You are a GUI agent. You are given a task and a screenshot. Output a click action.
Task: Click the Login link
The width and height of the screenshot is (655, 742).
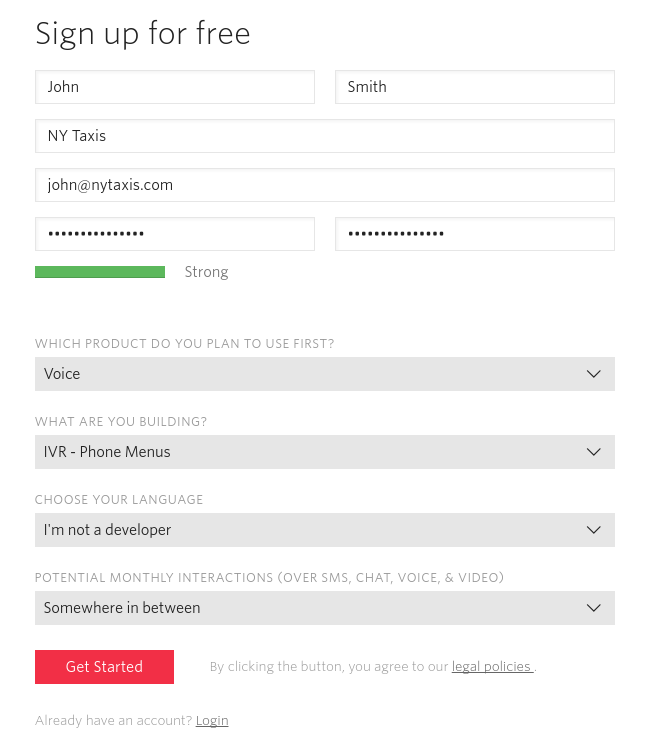[x=212, y=720]
